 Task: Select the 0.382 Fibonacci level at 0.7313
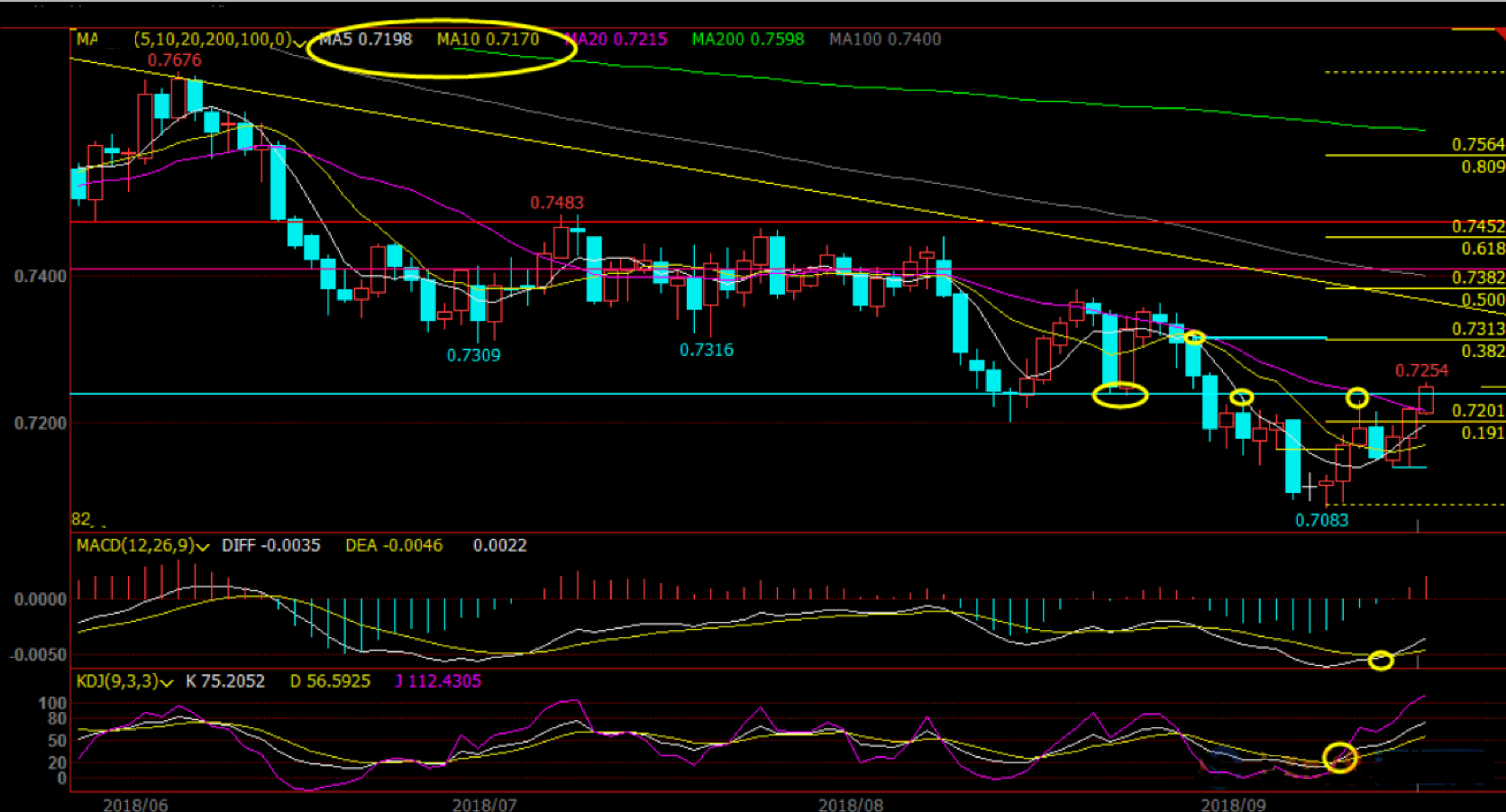coord(1483,351)
